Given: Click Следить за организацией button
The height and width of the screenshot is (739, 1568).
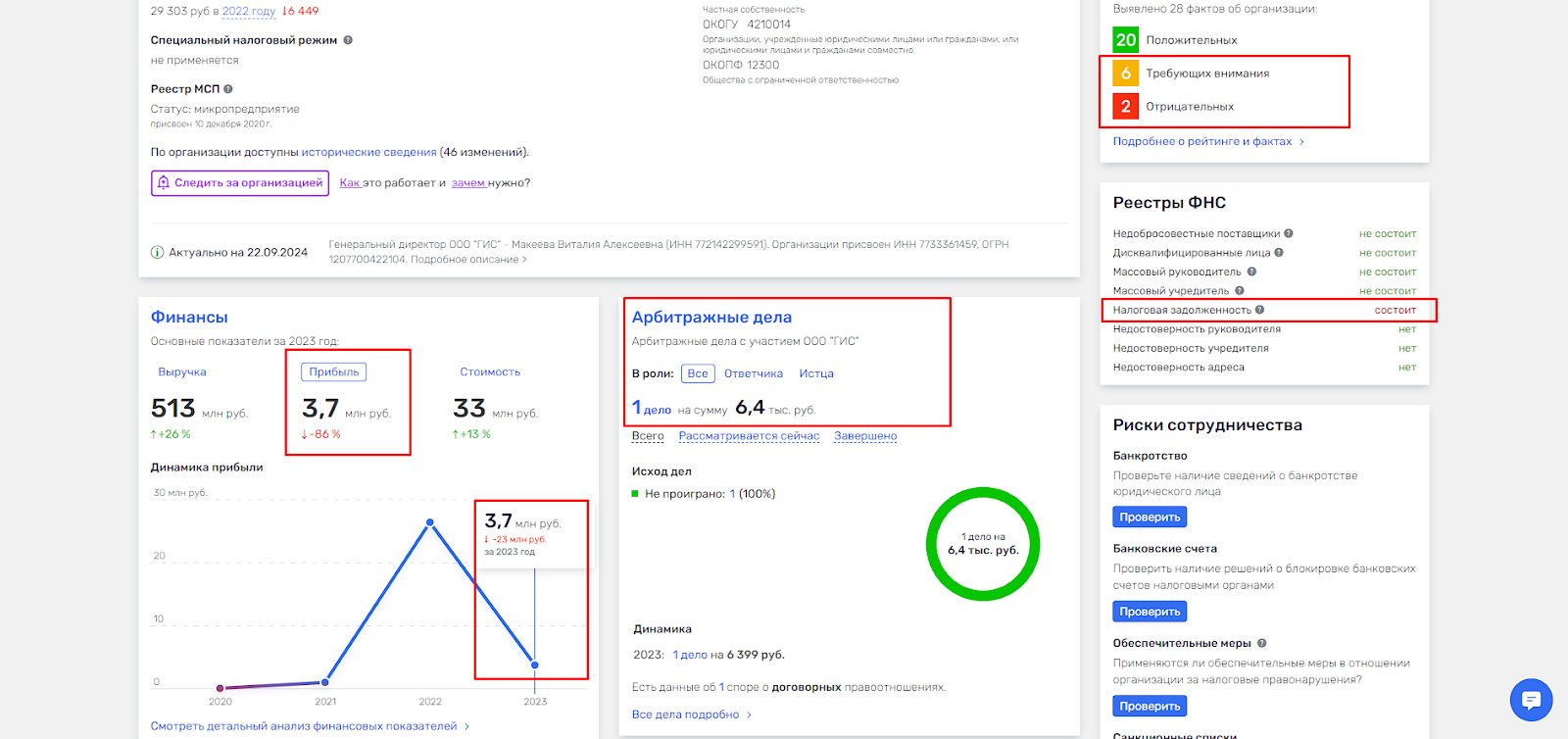Looking at the screenshot, I should click(240, 183).
